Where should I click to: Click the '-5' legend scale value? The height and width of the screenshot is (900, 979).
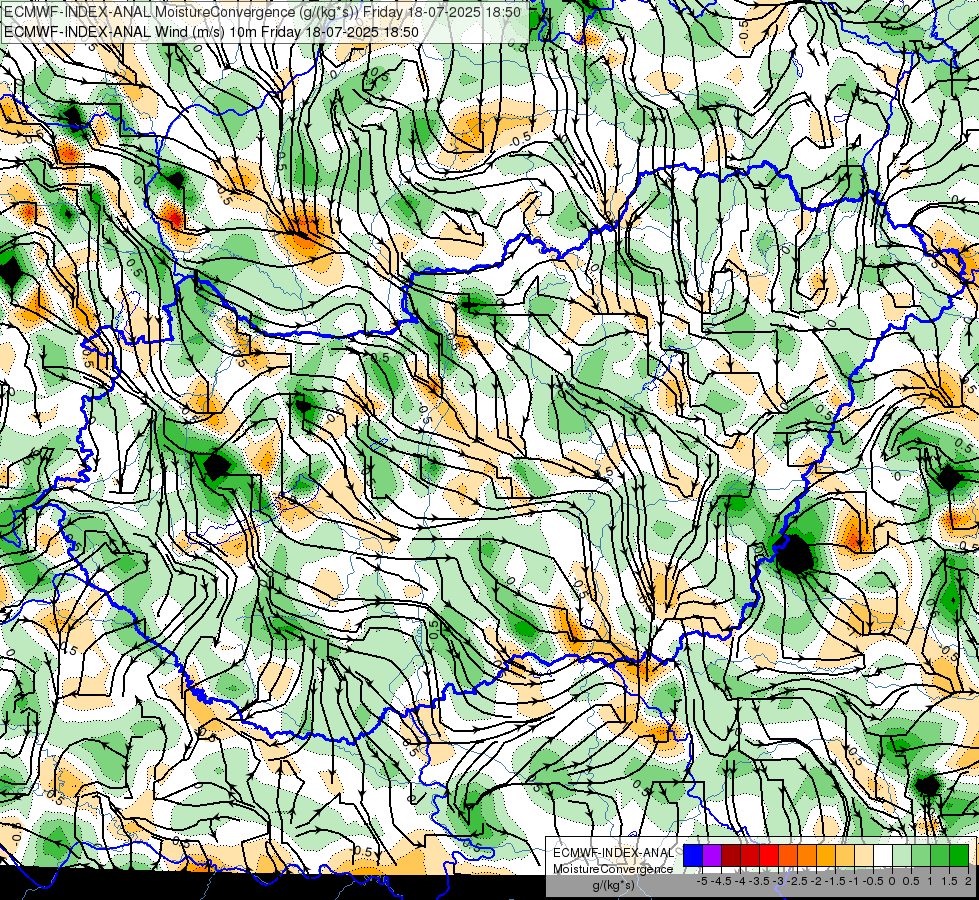pos(702,881)
